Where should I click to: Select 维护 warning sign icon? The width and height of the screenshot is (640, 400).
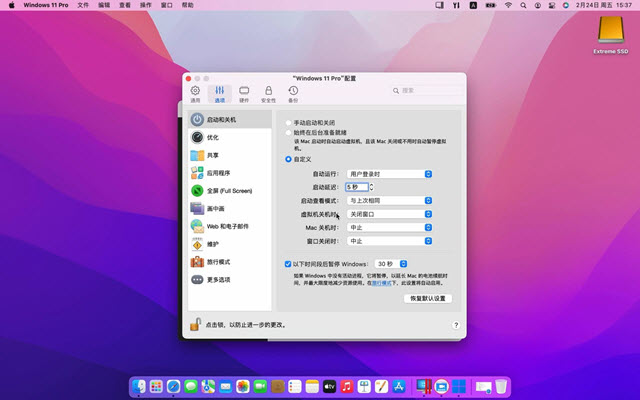coord(197,244)
